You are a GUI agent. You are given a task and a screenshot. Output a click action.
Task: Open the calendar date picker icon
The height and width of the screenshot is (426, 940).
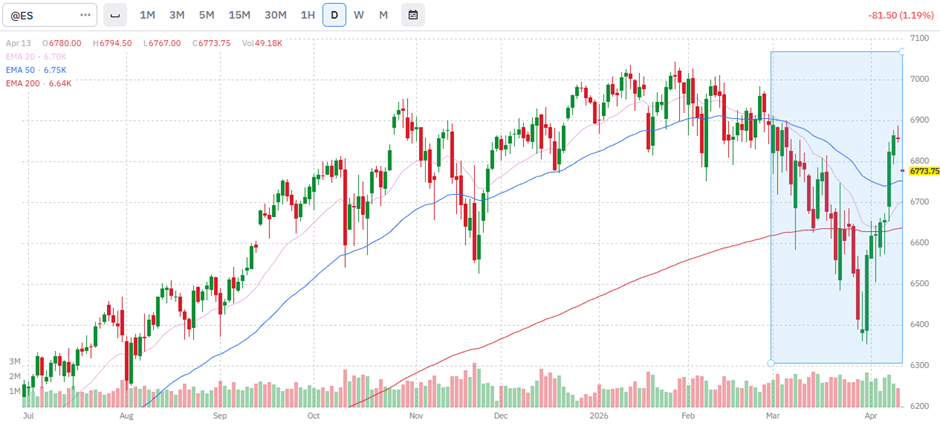coord(413,15)
